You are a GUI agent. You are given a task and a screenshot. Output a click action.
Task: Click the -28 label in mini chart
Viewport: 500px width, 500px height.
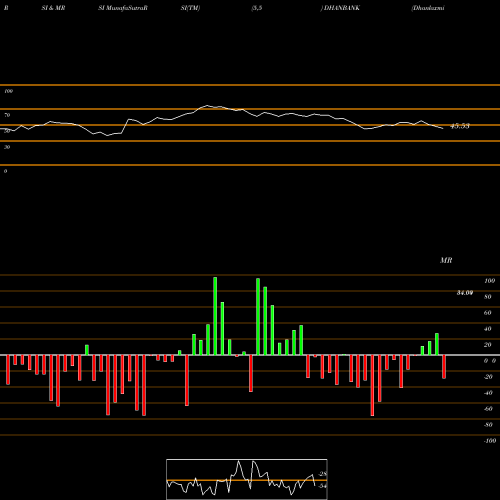point(323,474)
